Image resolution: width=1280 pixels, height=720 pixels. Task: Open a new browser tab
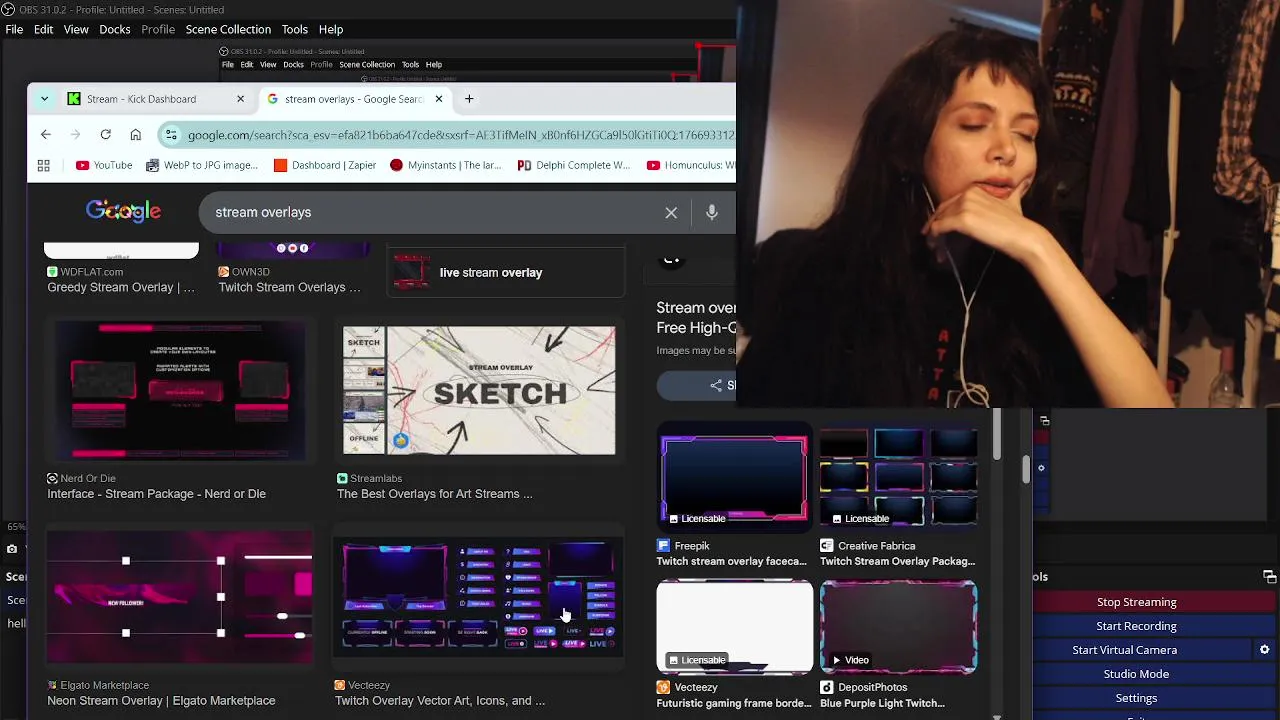click(x=469, y=99)
